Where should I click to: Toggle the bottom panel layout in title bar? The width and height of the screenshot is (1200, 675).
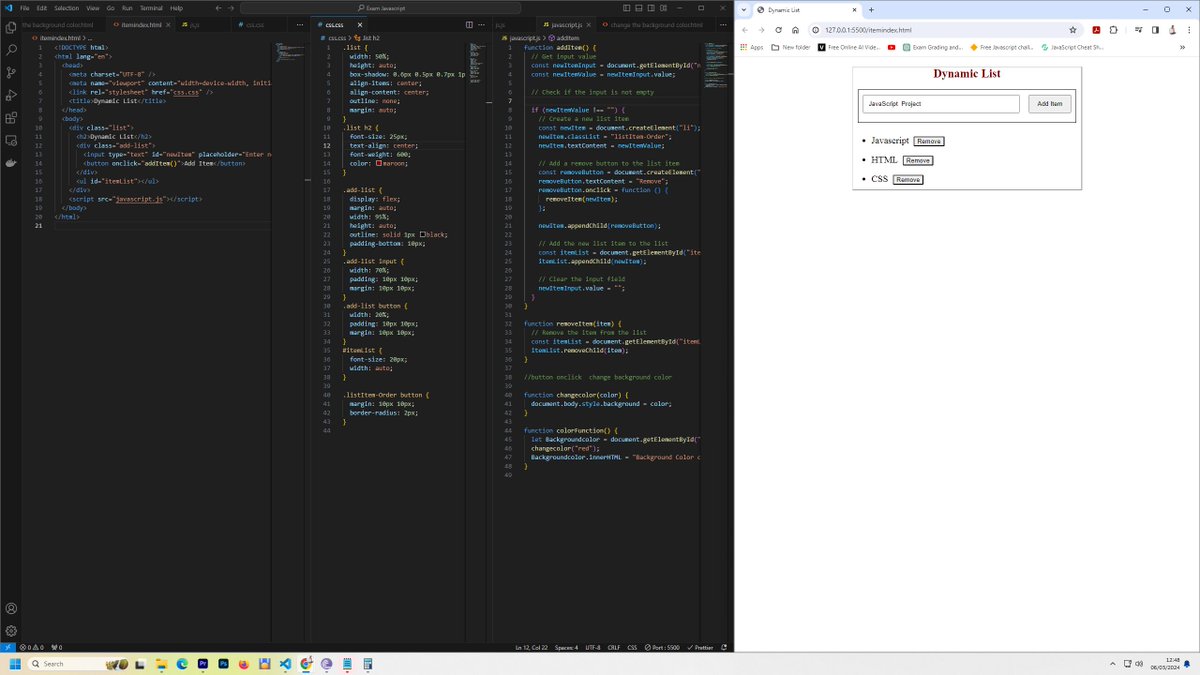coord(638,8)
